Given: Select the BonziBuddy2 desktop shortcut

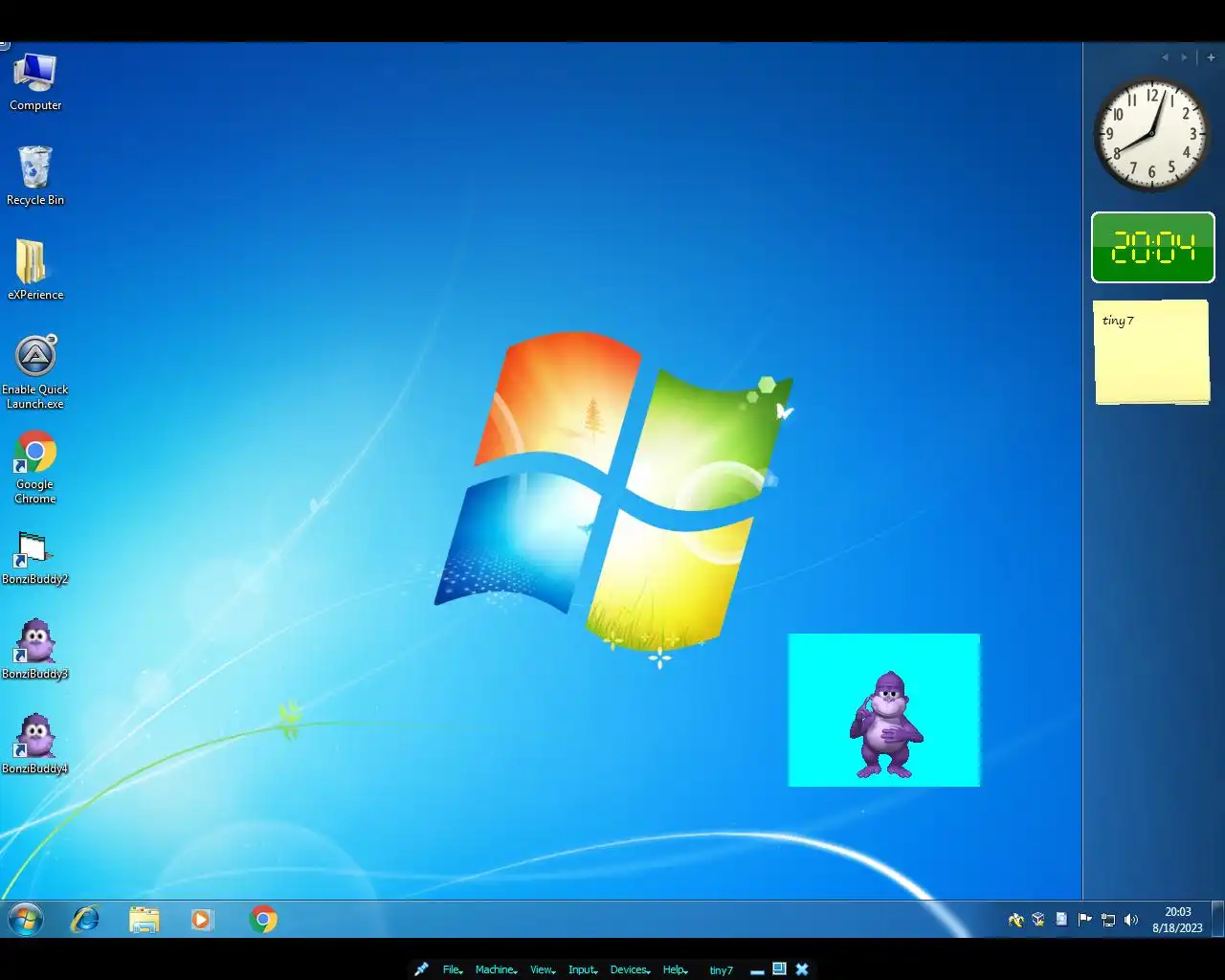Looking at the screenshot, I should coord(35,558).
